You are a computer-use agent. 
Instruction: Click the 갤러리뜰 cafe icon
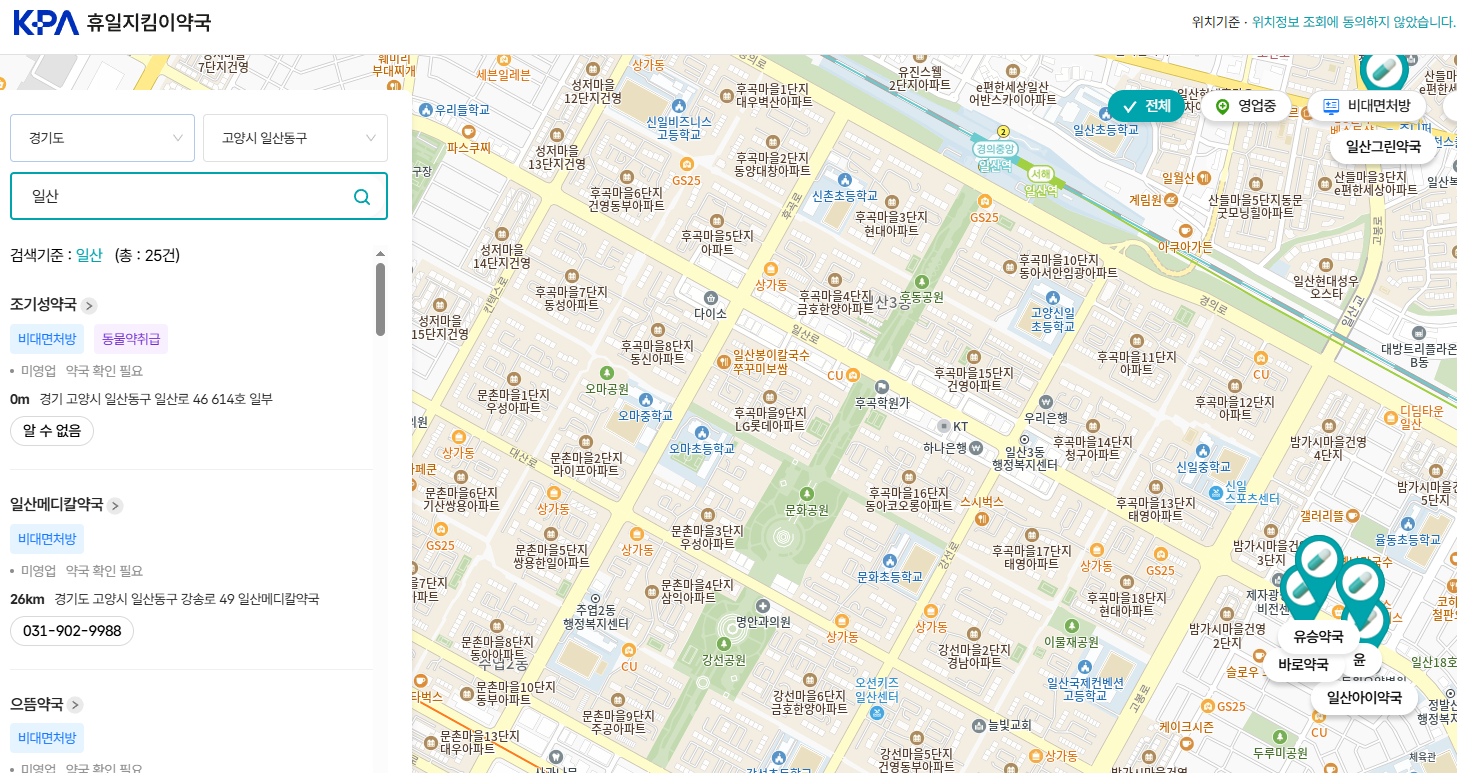[x=1353, y=515]
